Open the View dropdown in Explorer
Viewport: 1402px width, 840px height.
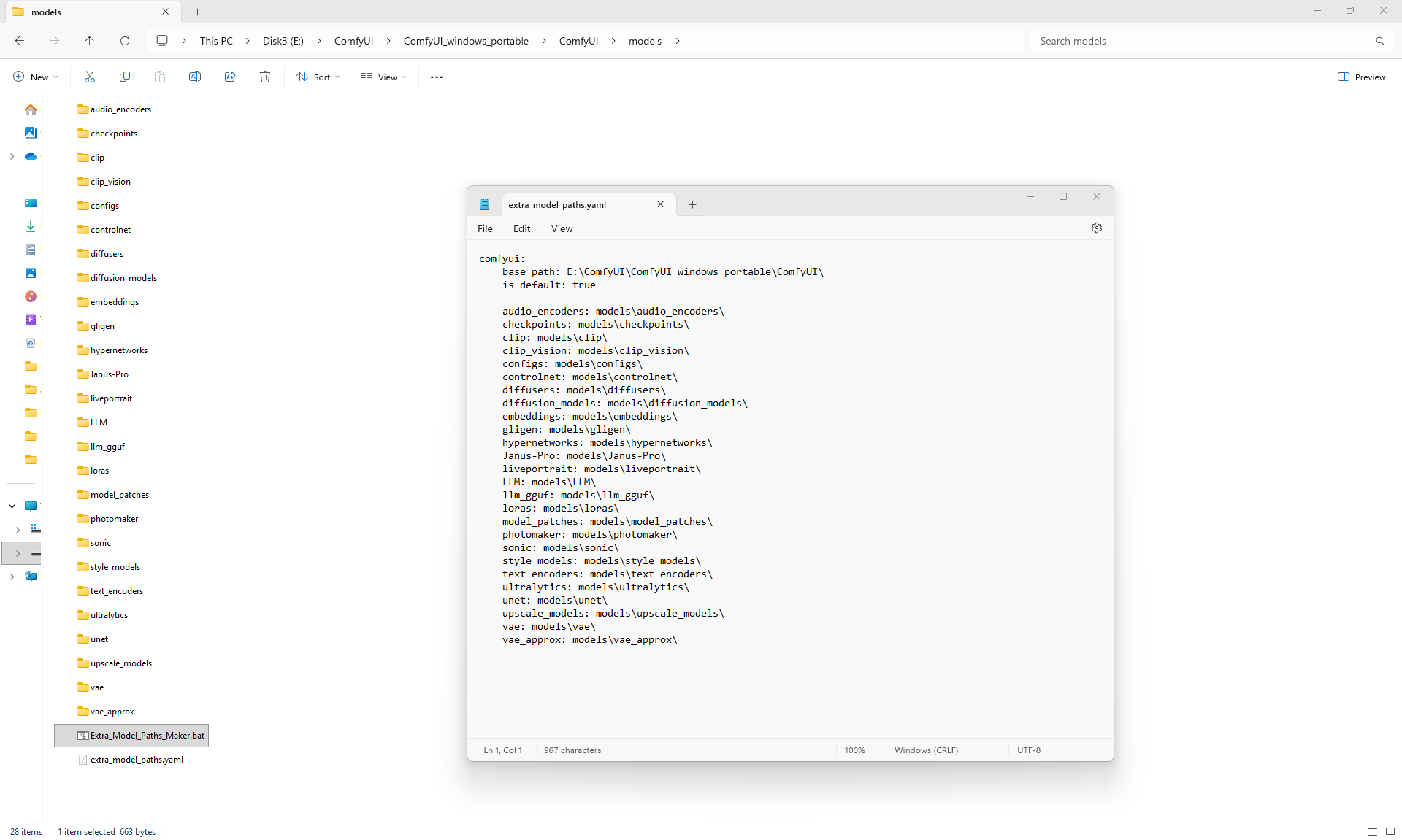[383, 77]
